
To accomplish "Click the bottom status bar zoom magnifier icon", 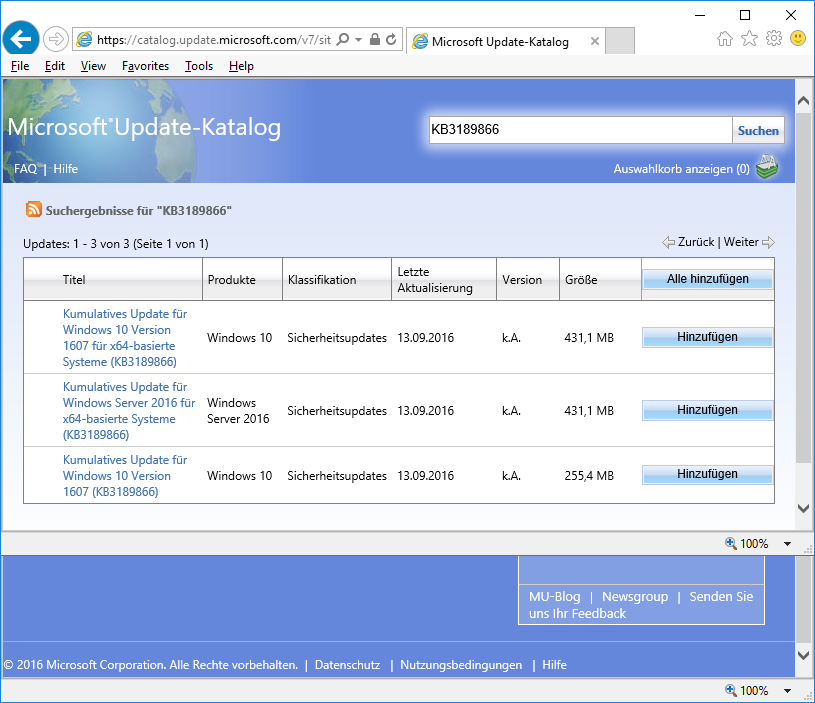I will 731,690.
